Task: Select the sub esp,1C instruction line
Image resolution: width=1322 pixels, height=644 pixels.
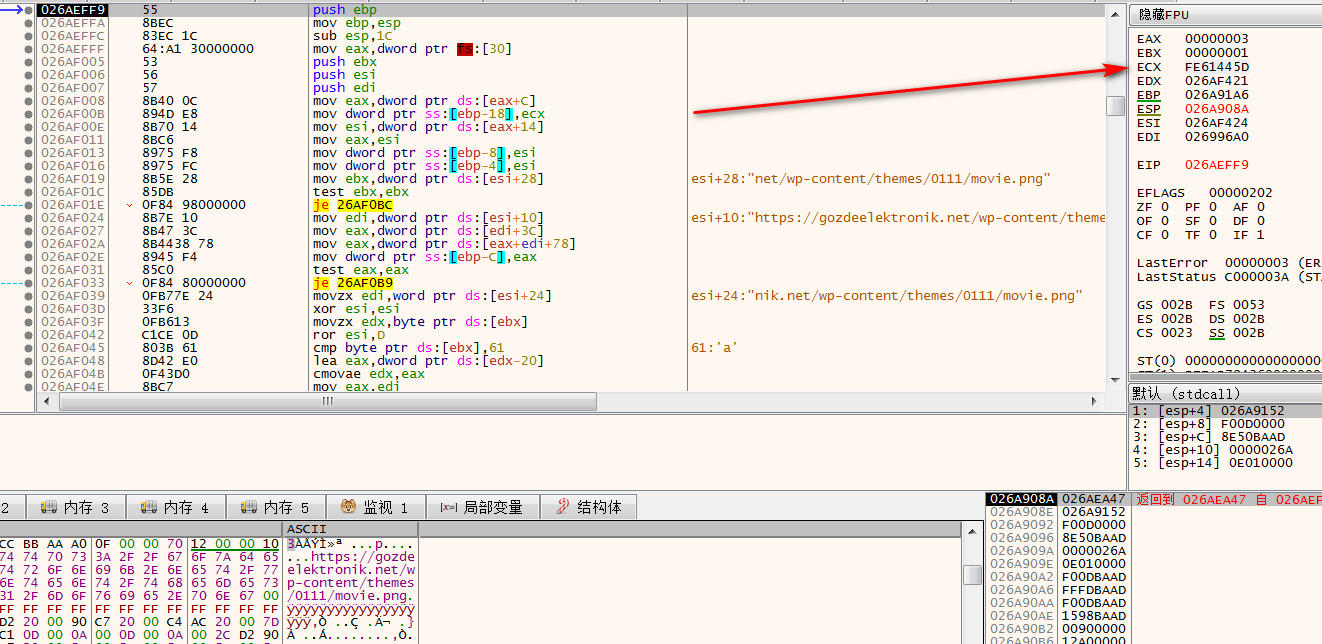Action: tap(353, 36)
